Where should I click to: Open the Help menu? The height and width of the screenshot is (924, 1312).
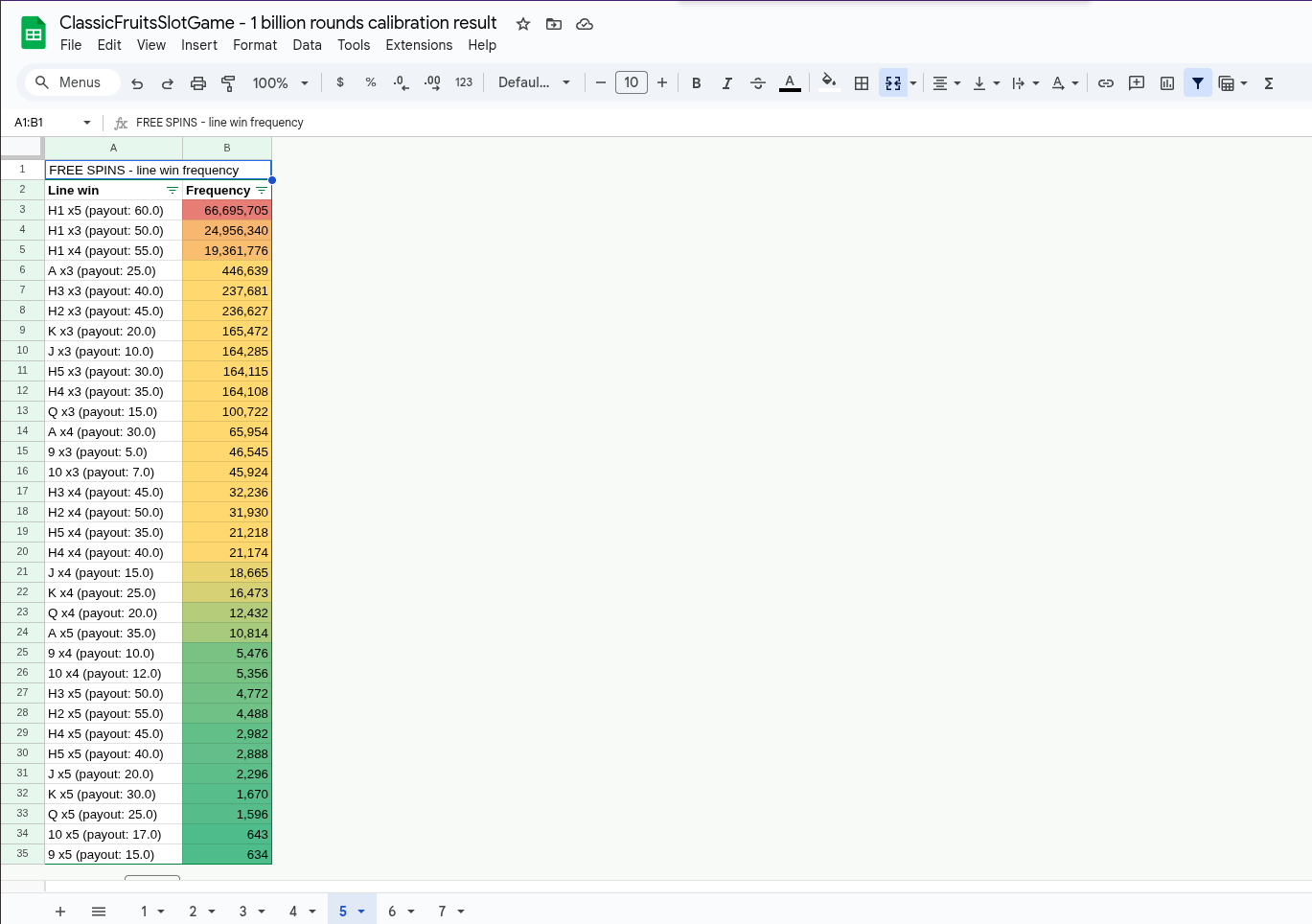[x=482, y=45]
